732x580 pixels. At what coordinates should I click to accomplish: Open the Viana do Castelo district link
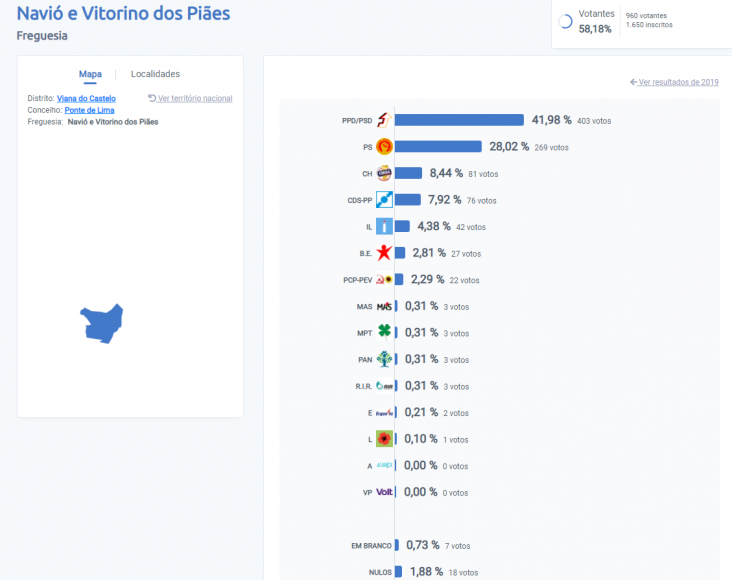(86, 98)
